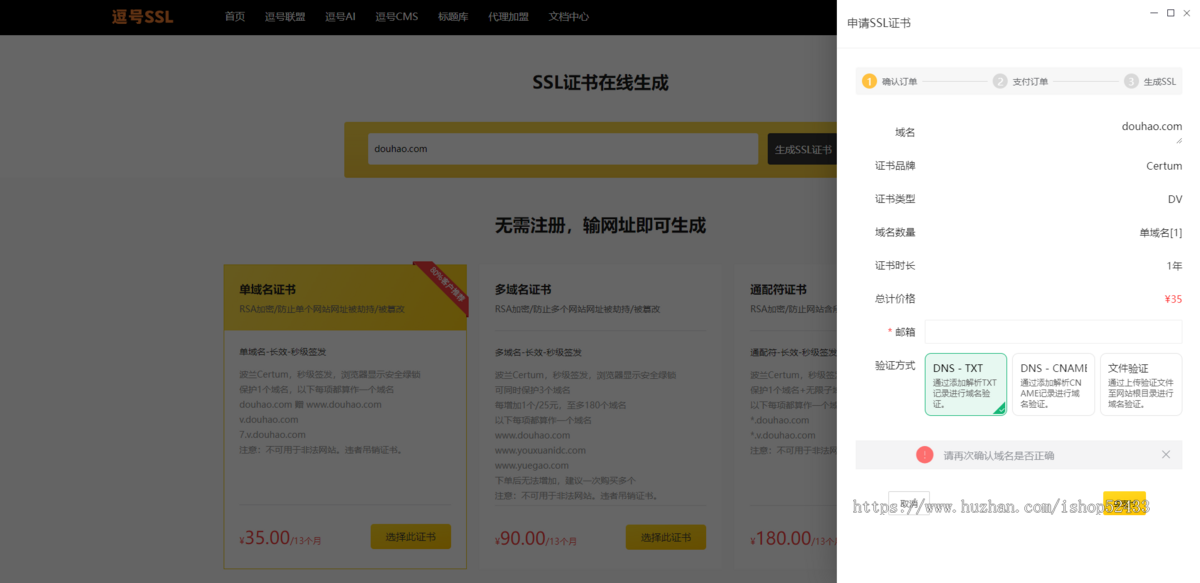Click the Certum brand value

[x=1164, y=166]
